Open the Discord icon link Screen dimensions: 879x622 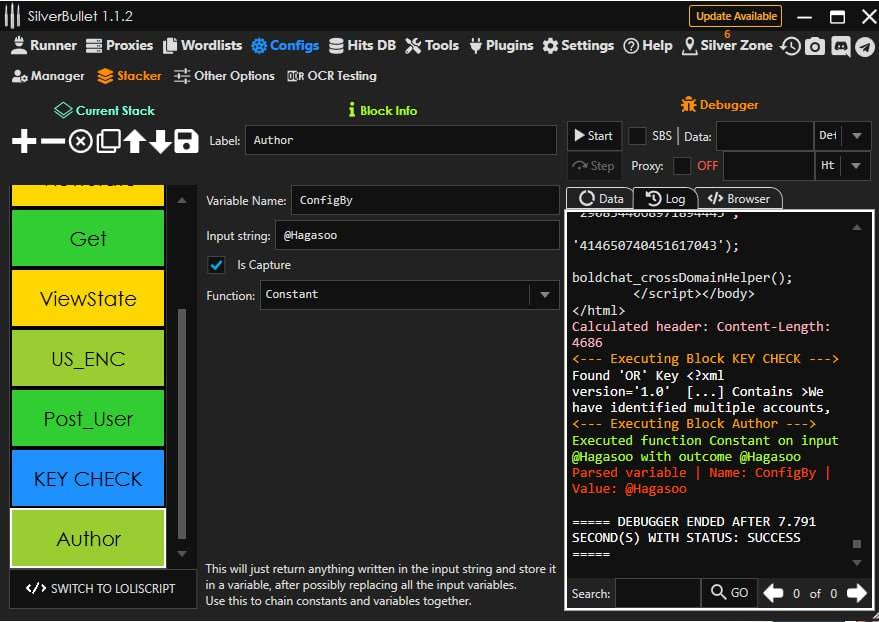coord(840,46)
